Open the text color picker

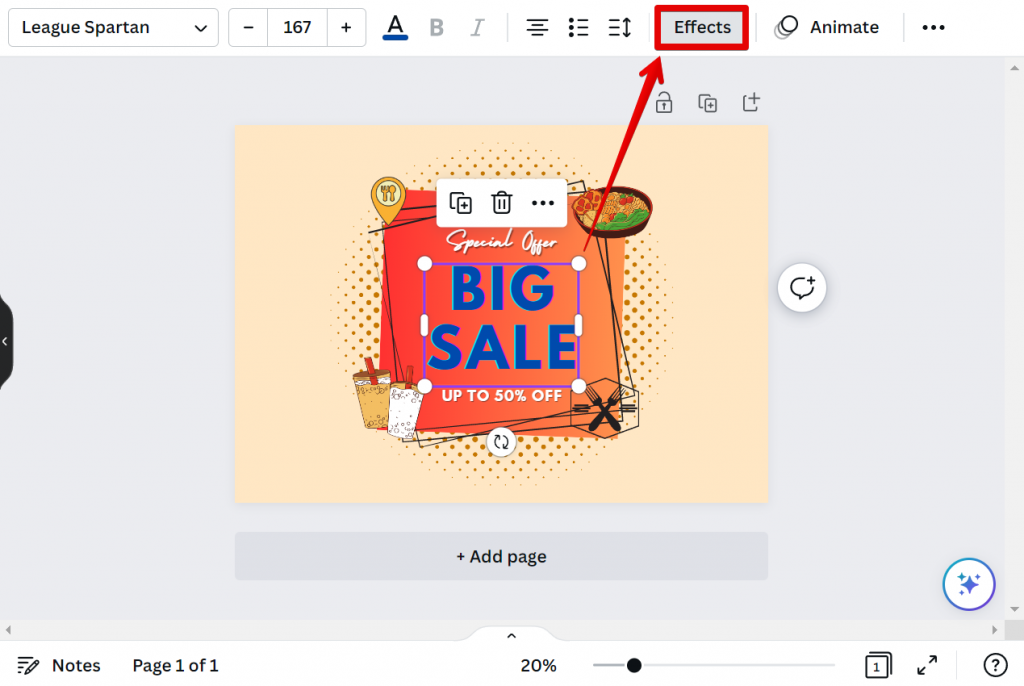(x=396, y=28)
